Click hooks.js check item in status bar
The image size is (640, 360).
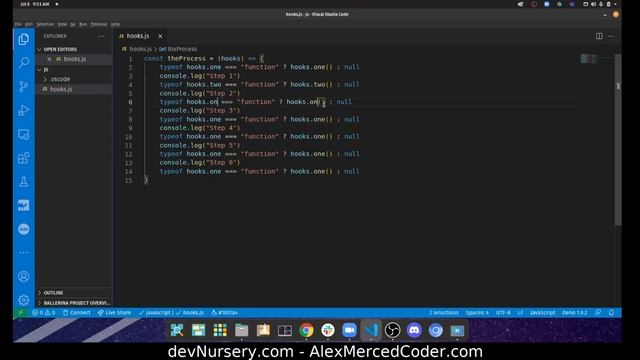190,313
